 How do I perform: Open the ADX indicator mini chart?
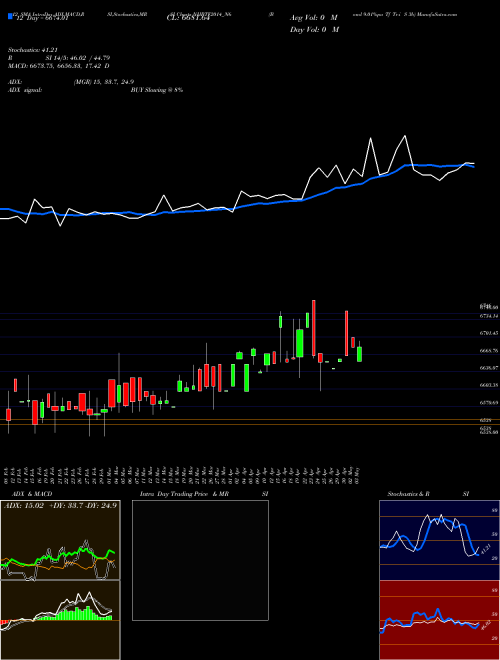(x=60, y=540)
